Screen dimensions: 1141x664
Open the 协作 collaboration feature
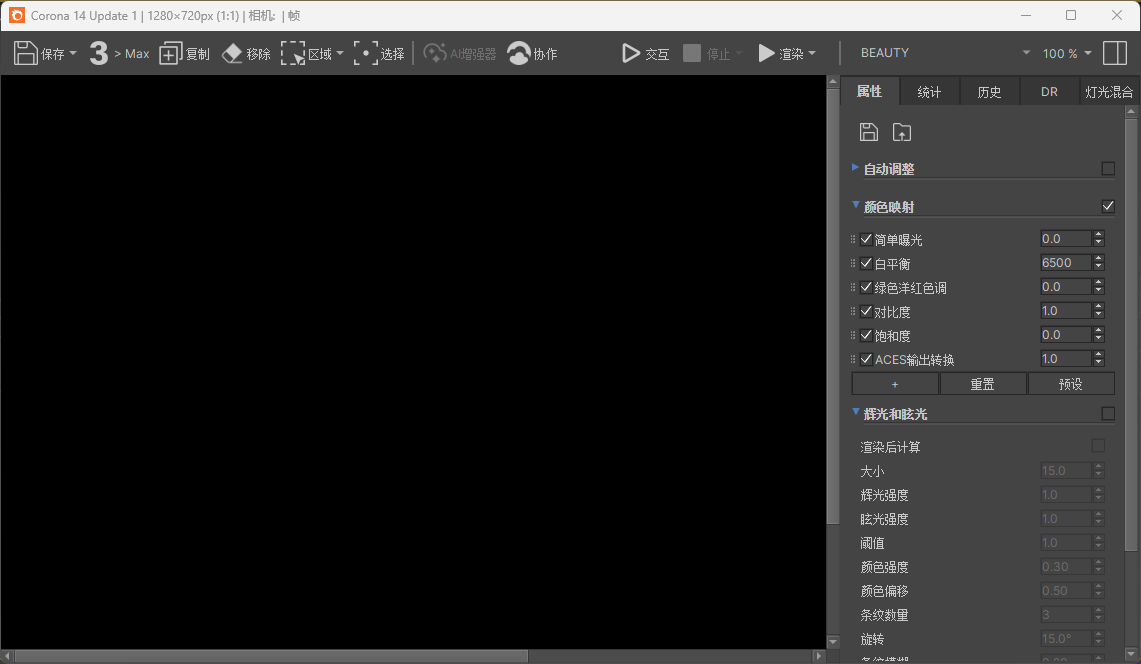click(519, 53)
